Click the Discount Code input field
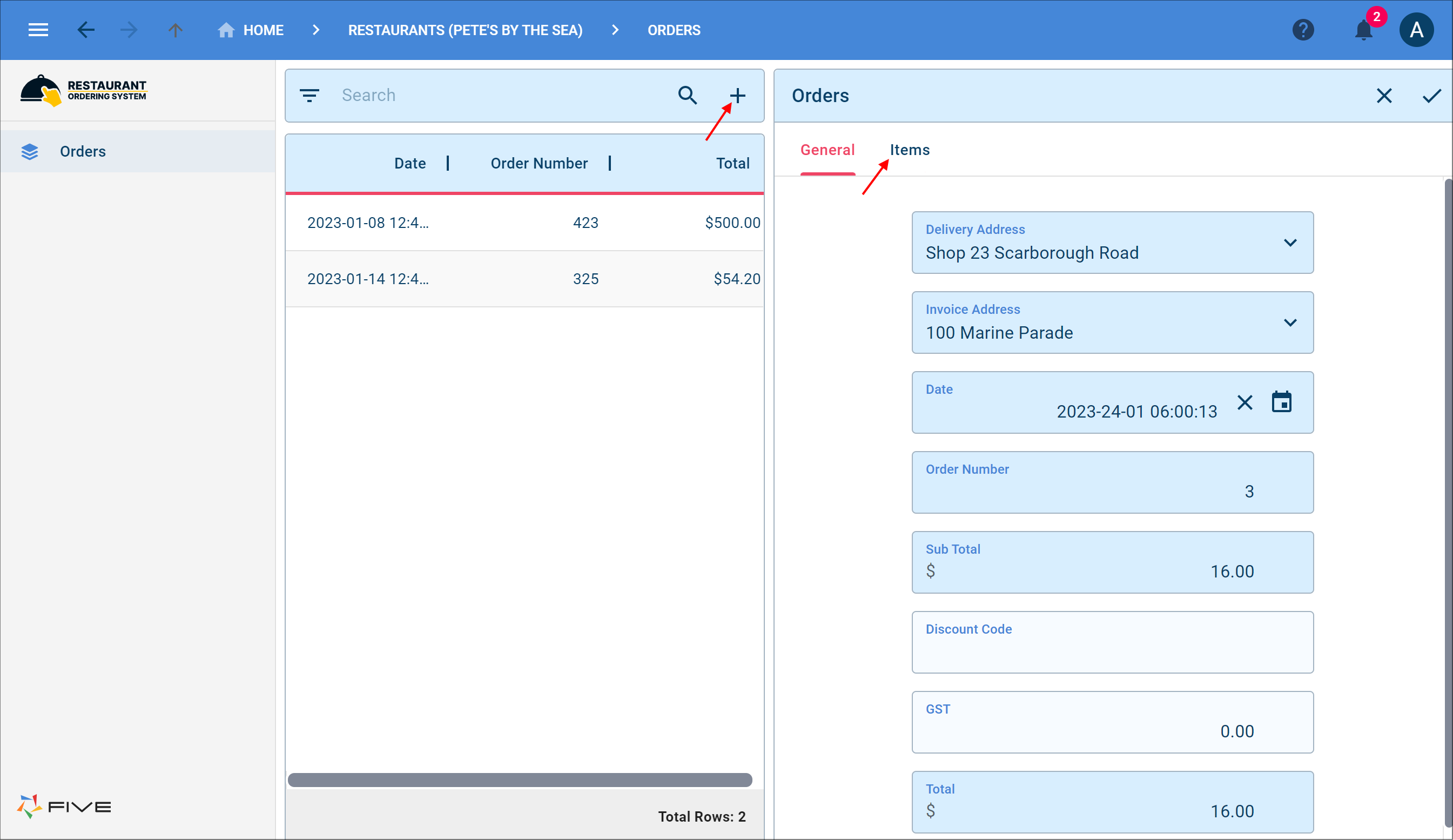Viewport: 1453px width, 840px height. 1112,651
